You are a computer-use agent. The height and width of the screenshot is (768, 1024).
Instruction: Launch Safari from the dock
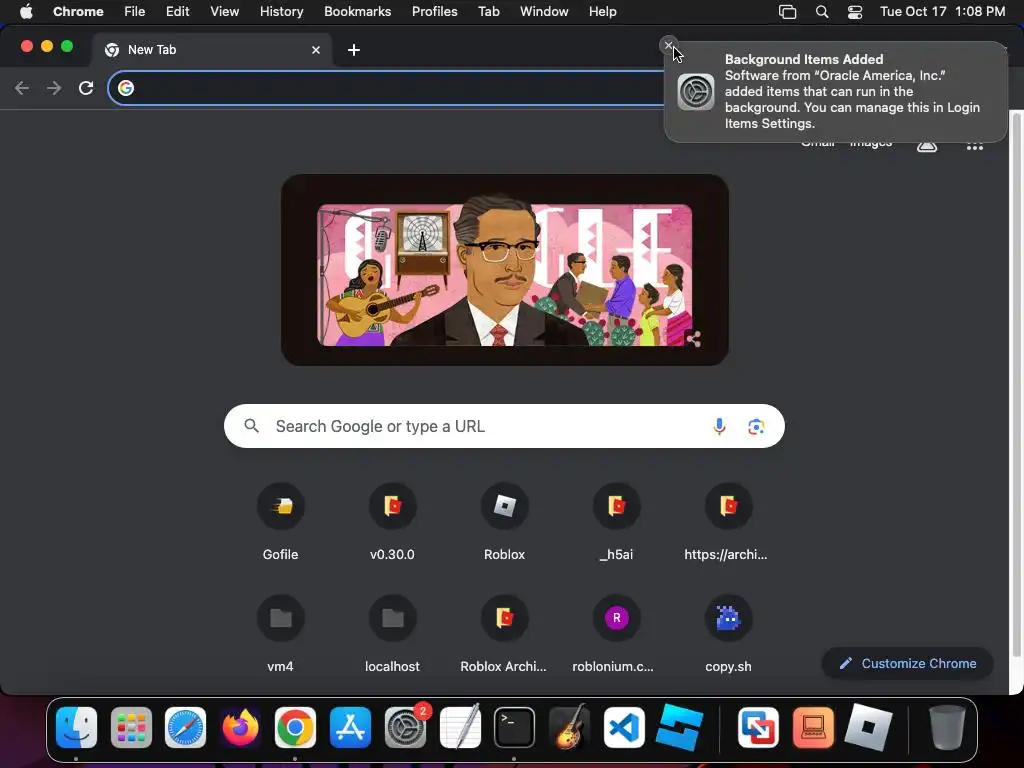185,728
